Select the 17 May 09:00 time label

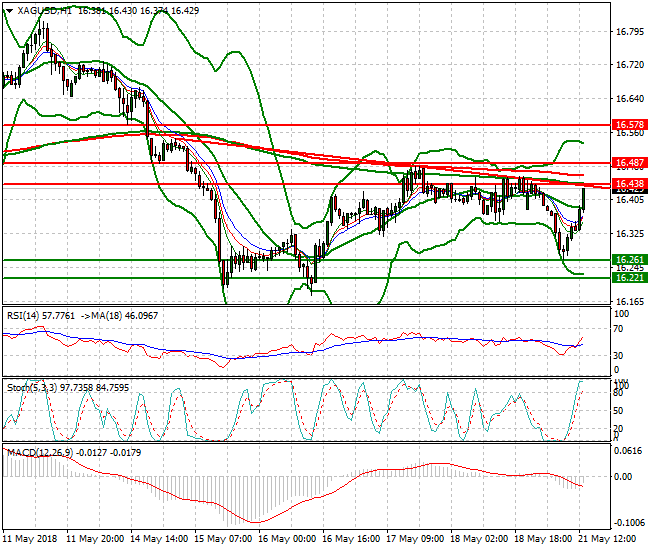pos(415,539)
